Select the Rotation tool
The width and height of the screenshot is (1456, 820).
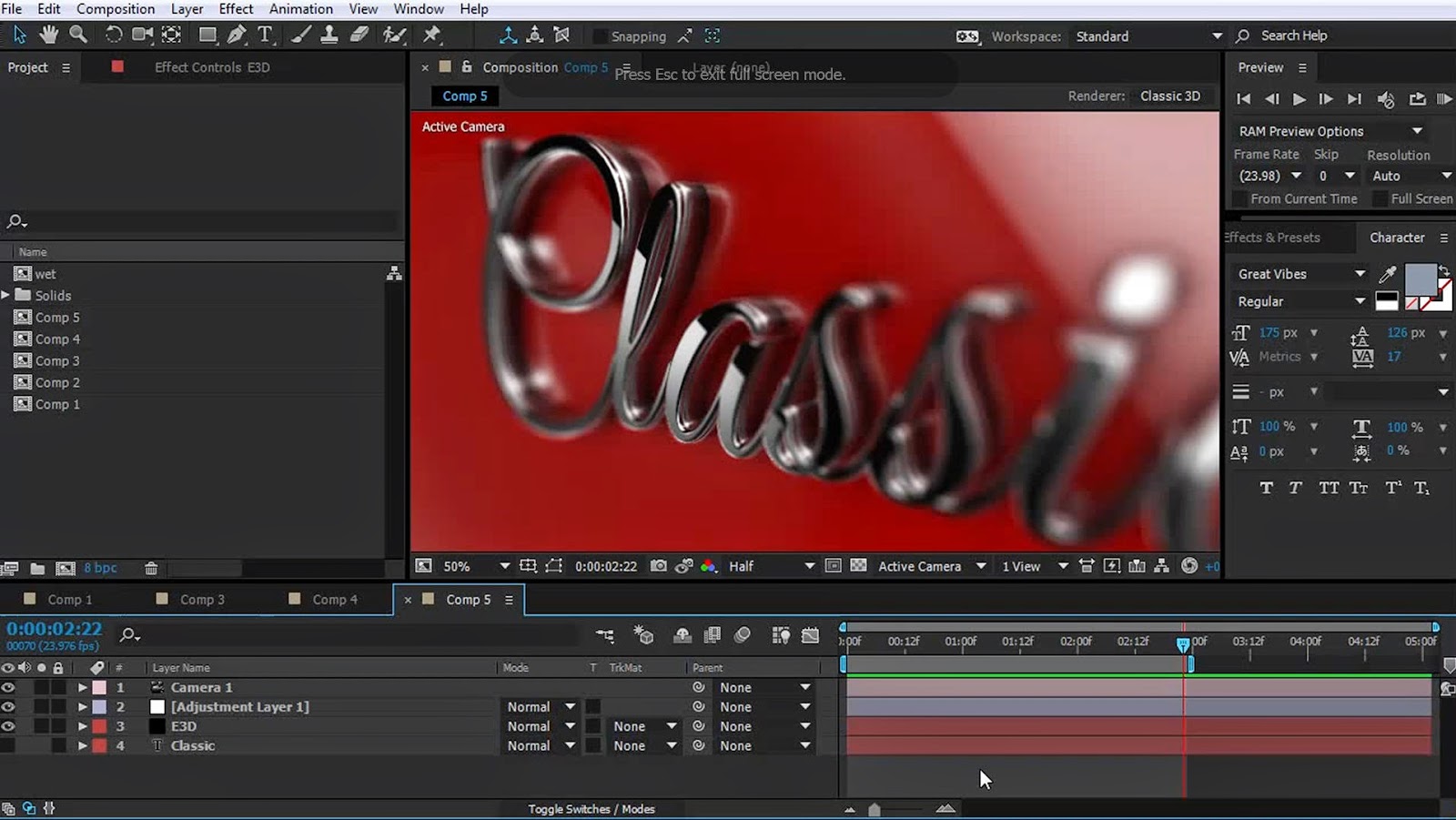(x=113, y=35)
